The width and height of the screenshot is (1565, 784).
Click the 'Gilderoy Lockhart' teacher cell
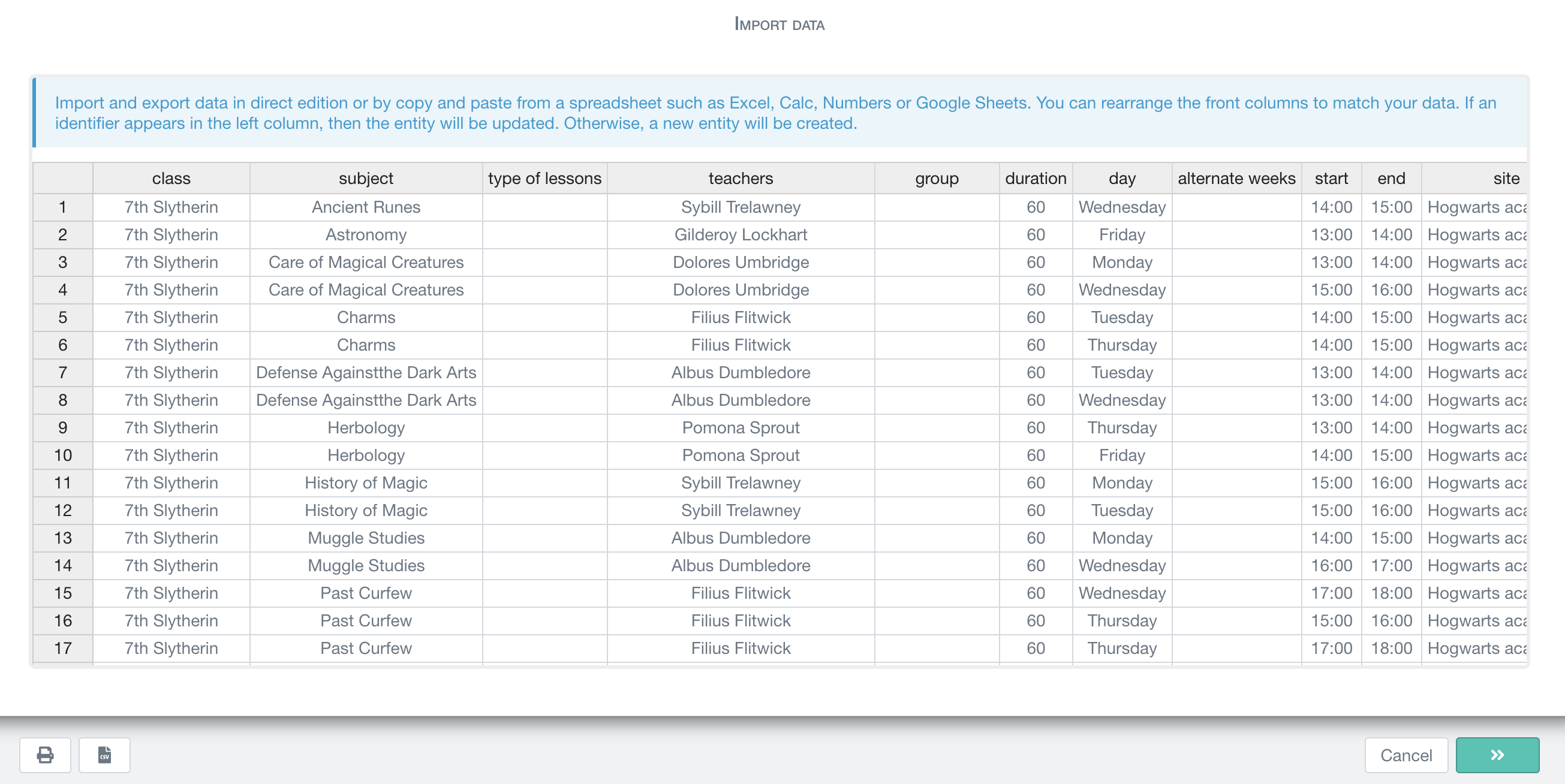[x=741, y=234]
